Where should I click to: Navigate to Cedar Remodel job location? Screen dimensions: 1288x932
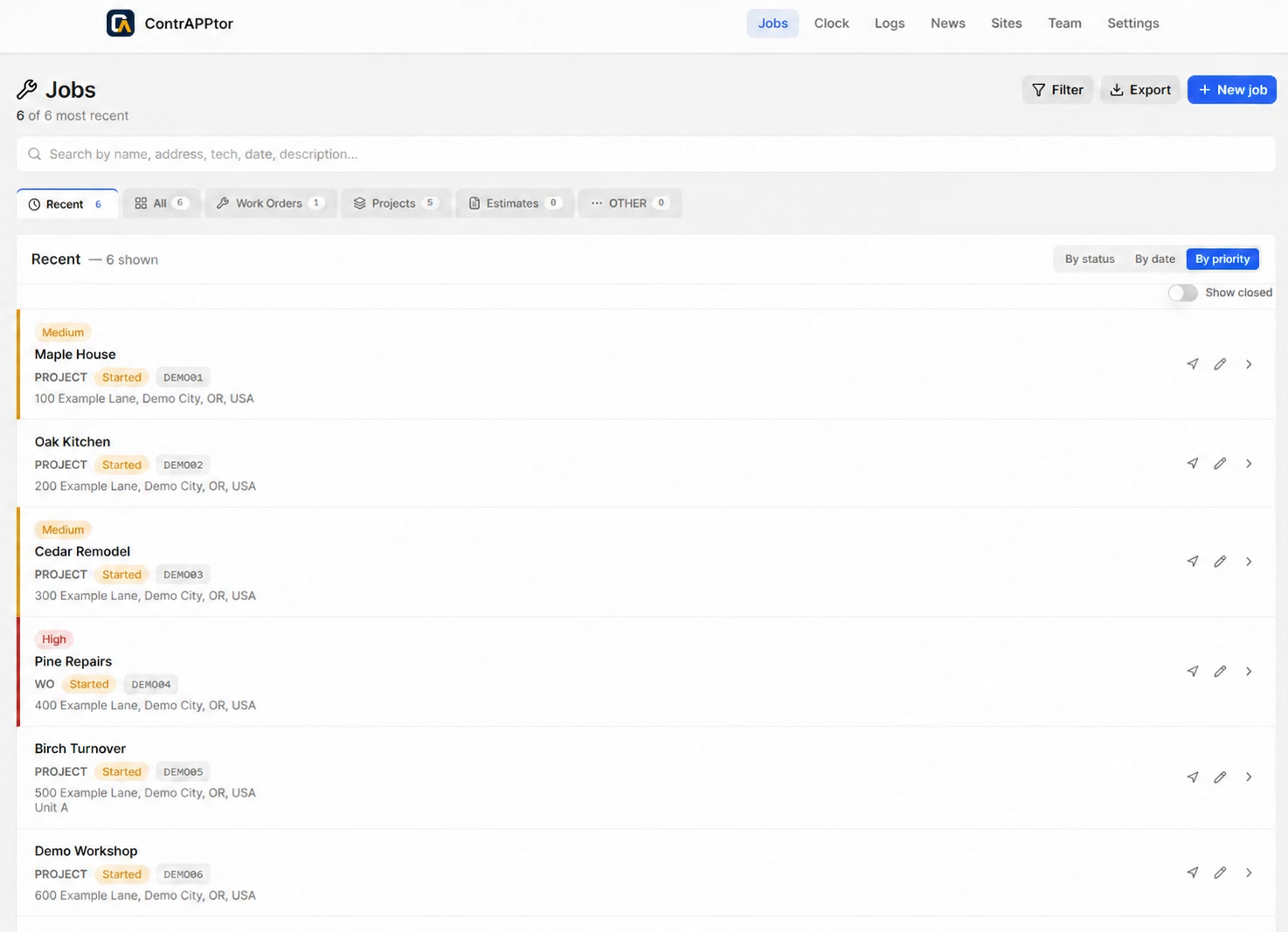coord(1192,562)
